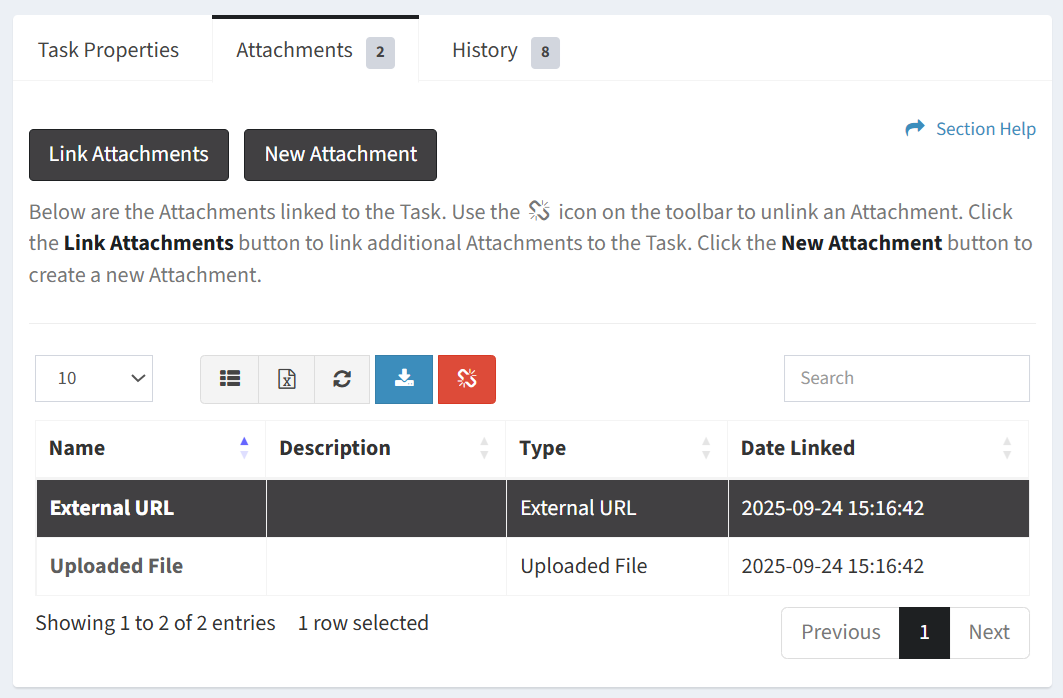Click the refresh table icon
The image size is (1063, 698).
342,379
